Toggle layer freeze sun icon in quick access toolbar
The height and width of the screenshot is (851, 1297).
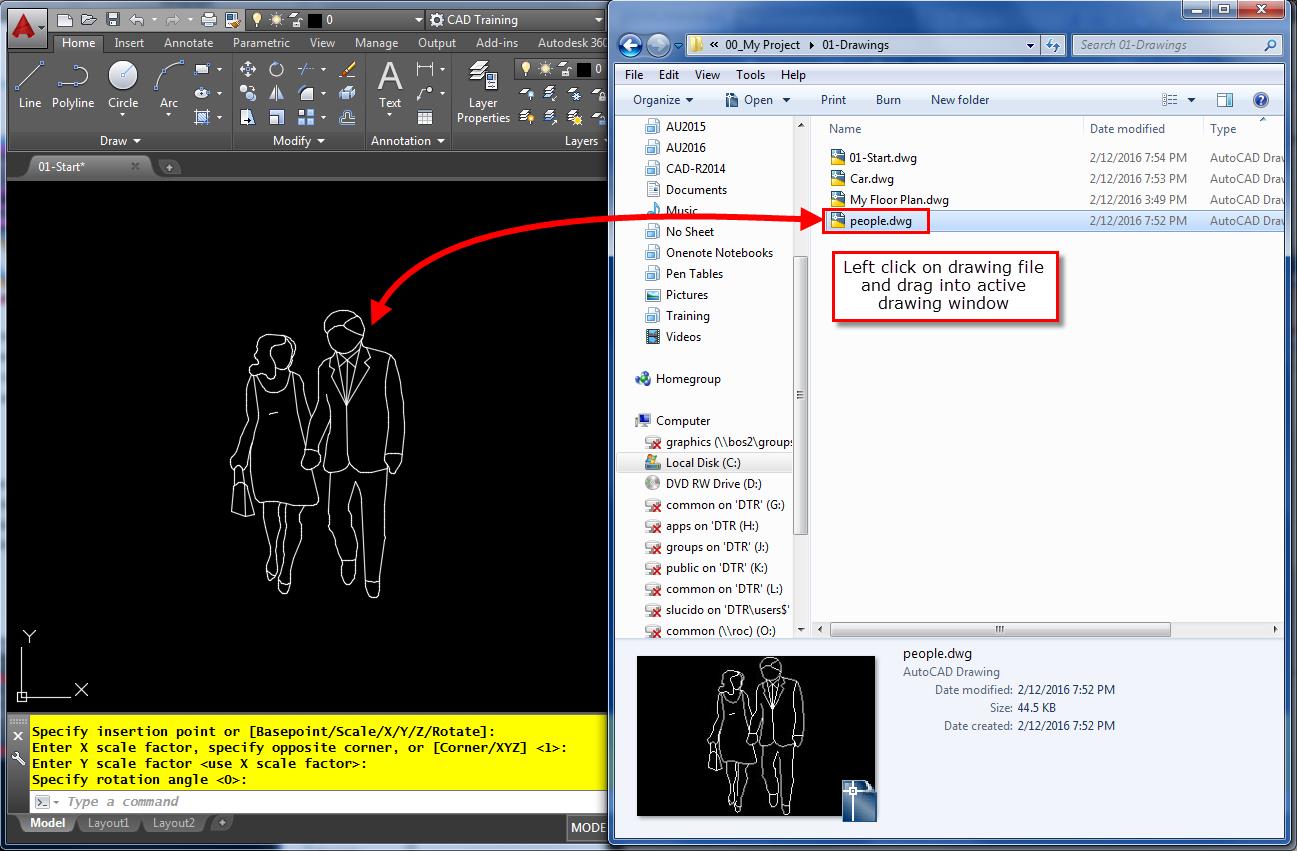[274, 20]
